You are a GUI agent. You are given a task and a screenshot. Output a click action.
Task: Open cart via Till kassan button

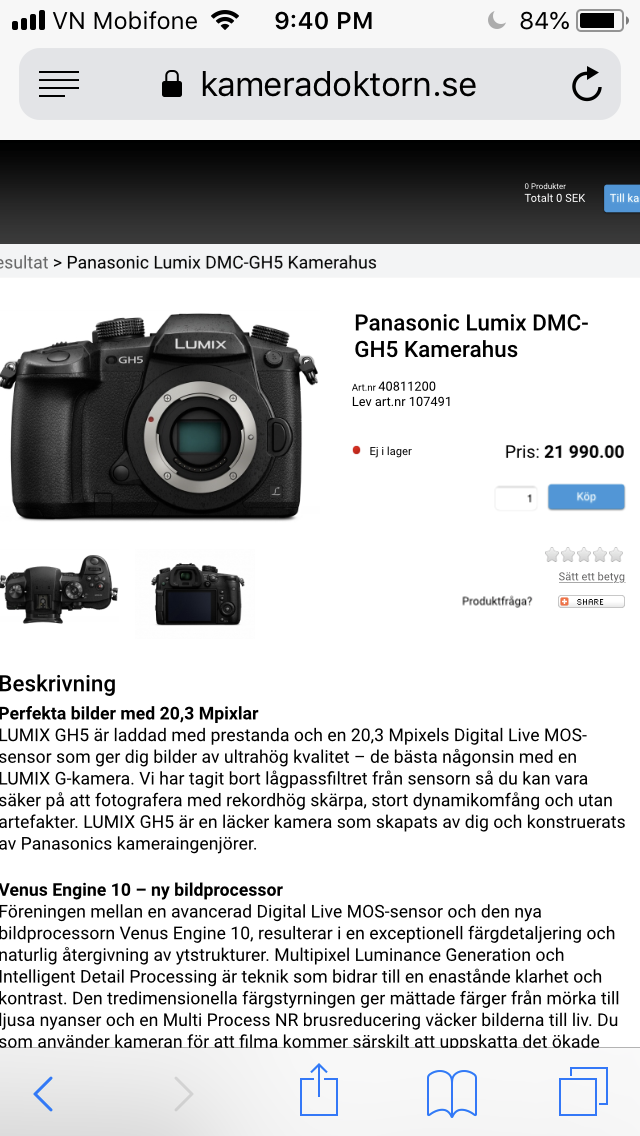point(622,199)
